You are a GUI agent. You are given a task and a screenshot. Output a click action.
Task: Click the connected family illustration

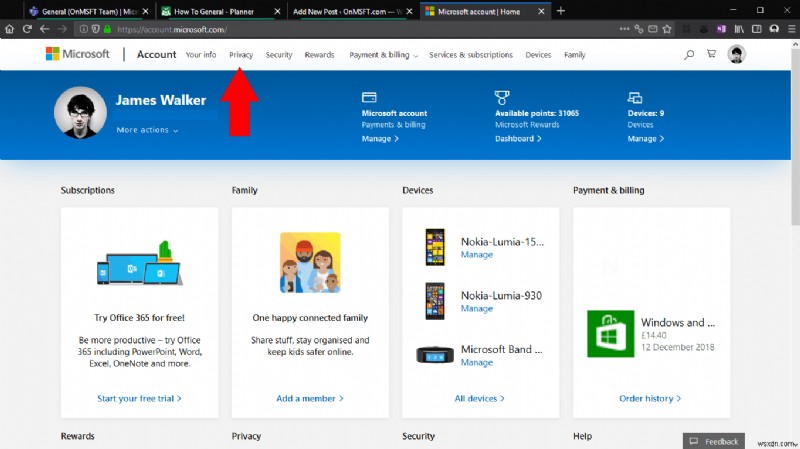click(x=310, y=262)
